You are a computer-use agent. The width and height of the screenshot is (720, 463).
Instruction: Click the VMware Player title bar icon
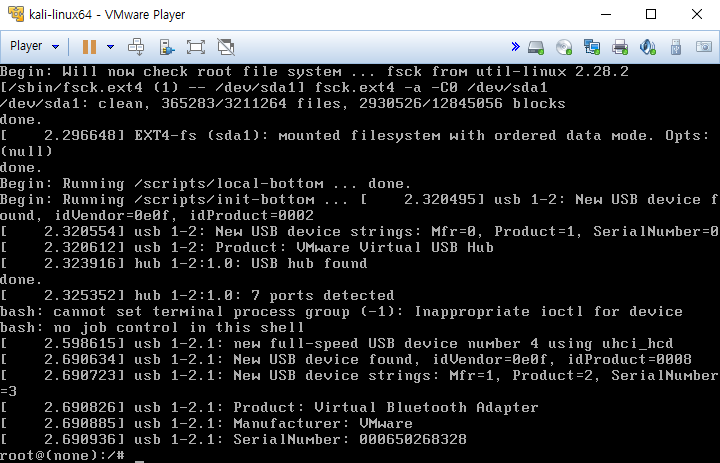[16, 14]
